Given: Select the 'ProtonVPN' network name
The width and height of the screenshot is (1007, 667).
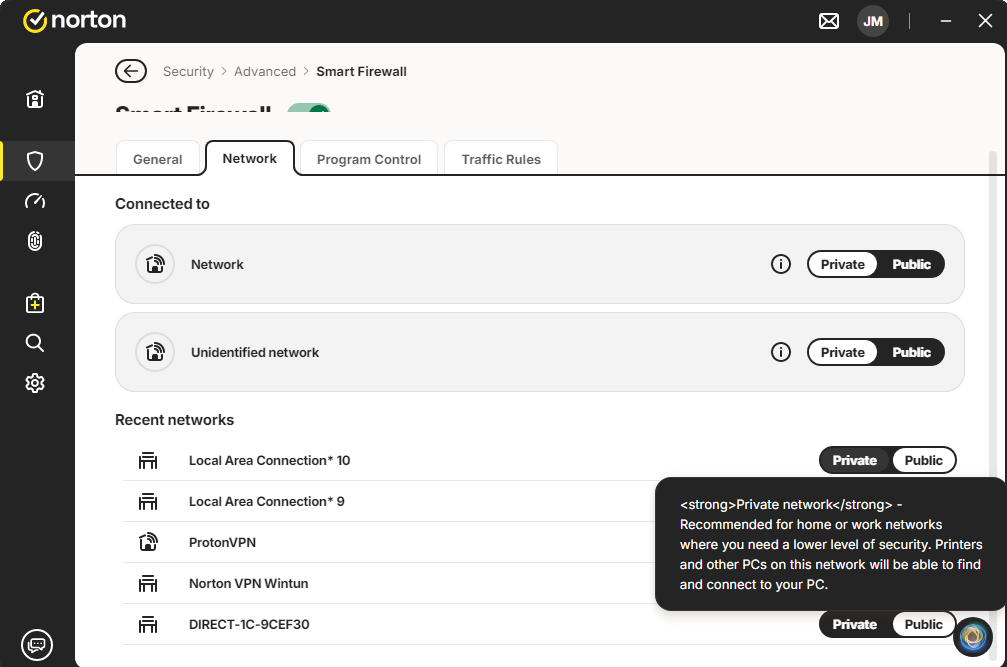Looking at the screenshot, I should click(222, 542).
